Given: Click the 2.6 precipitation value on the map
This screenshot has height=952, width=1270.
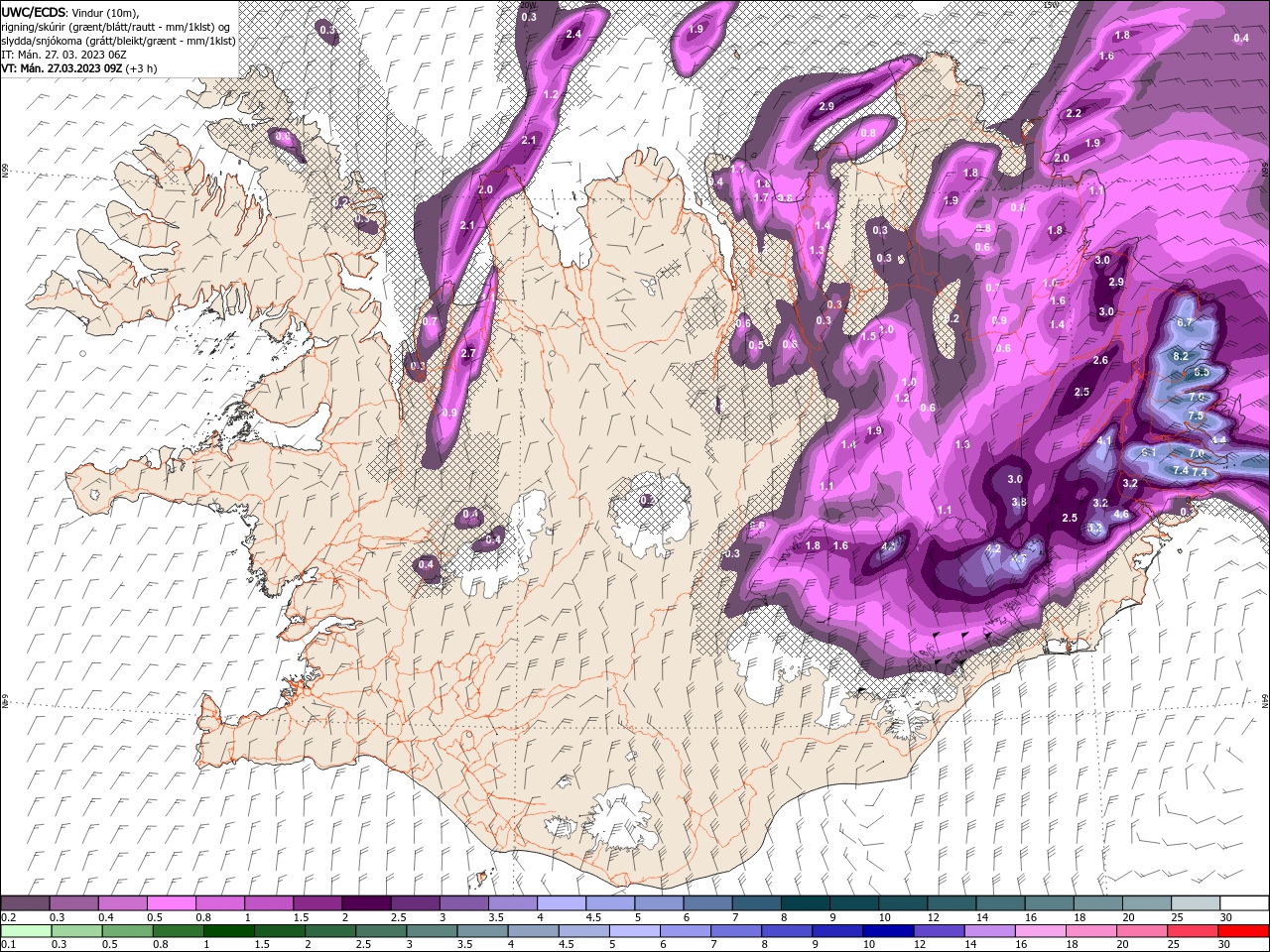Looking at the screenshot, I should 1100,360.
